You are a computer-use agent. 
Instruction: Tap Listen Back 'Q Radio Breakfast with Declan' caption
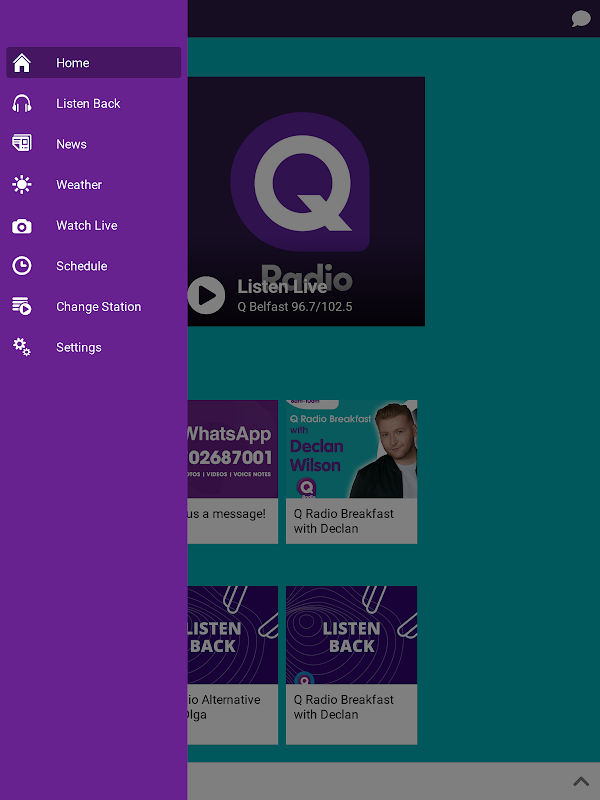343,707
